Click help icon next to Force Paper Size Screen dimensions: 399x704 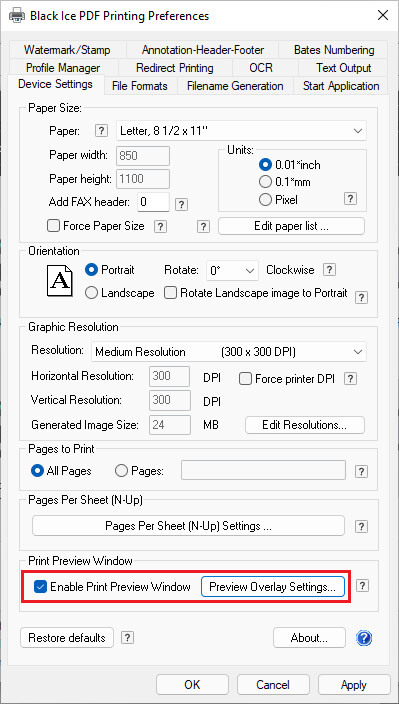coord(160,226)
